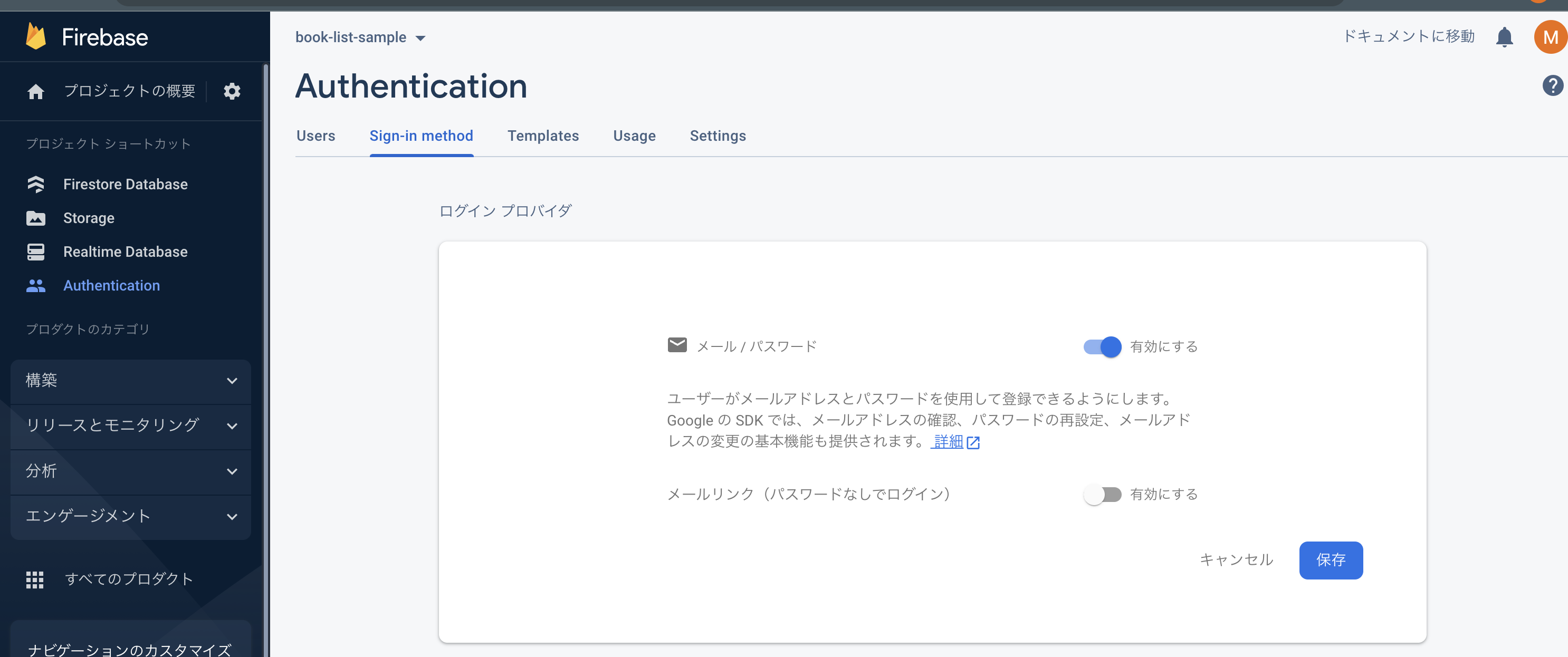Click the 保存 button

1331,561
